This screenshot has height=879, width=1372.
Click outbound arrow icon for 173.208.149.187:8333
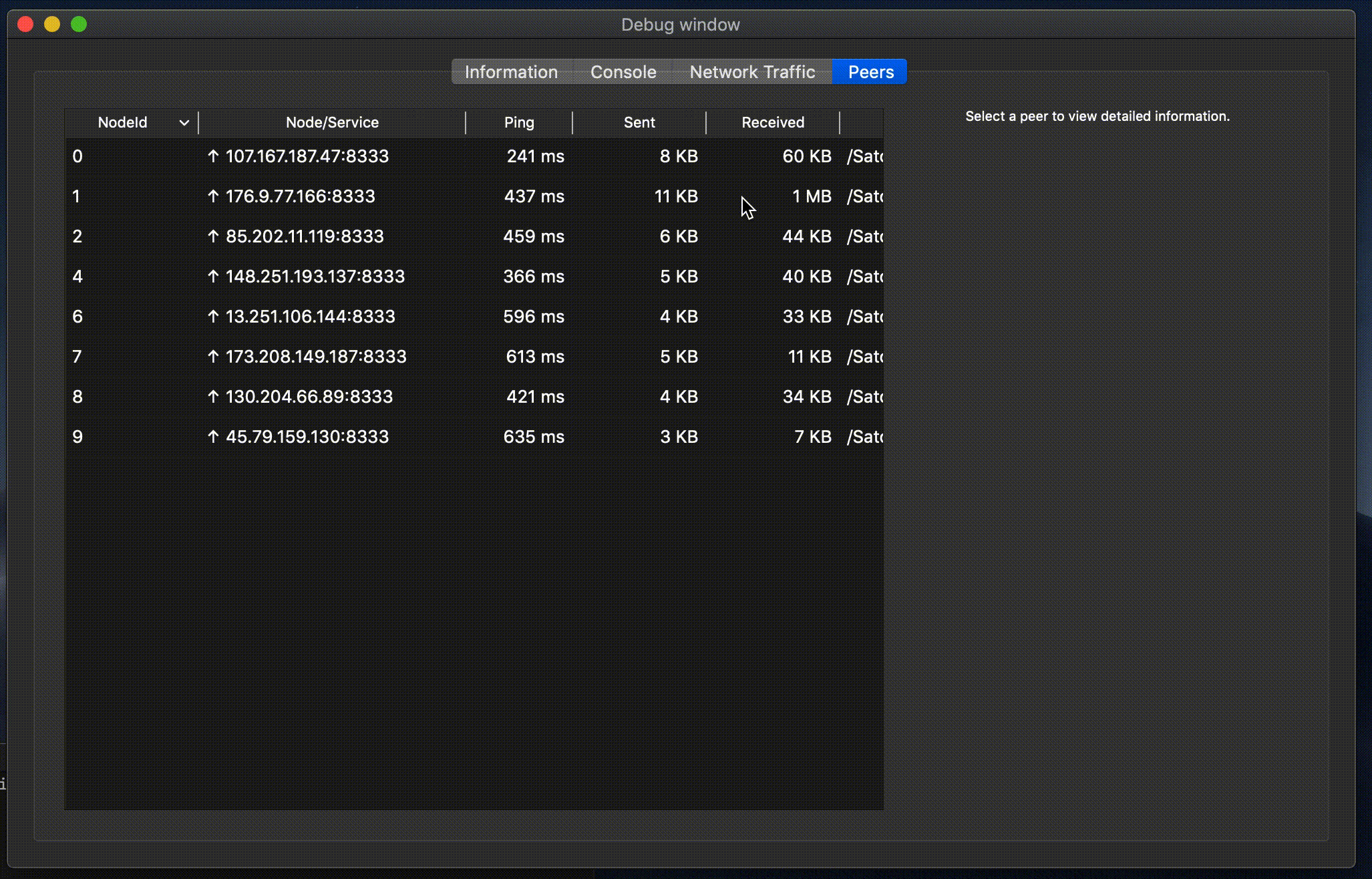pyautogui.click(x=213, y=357)
